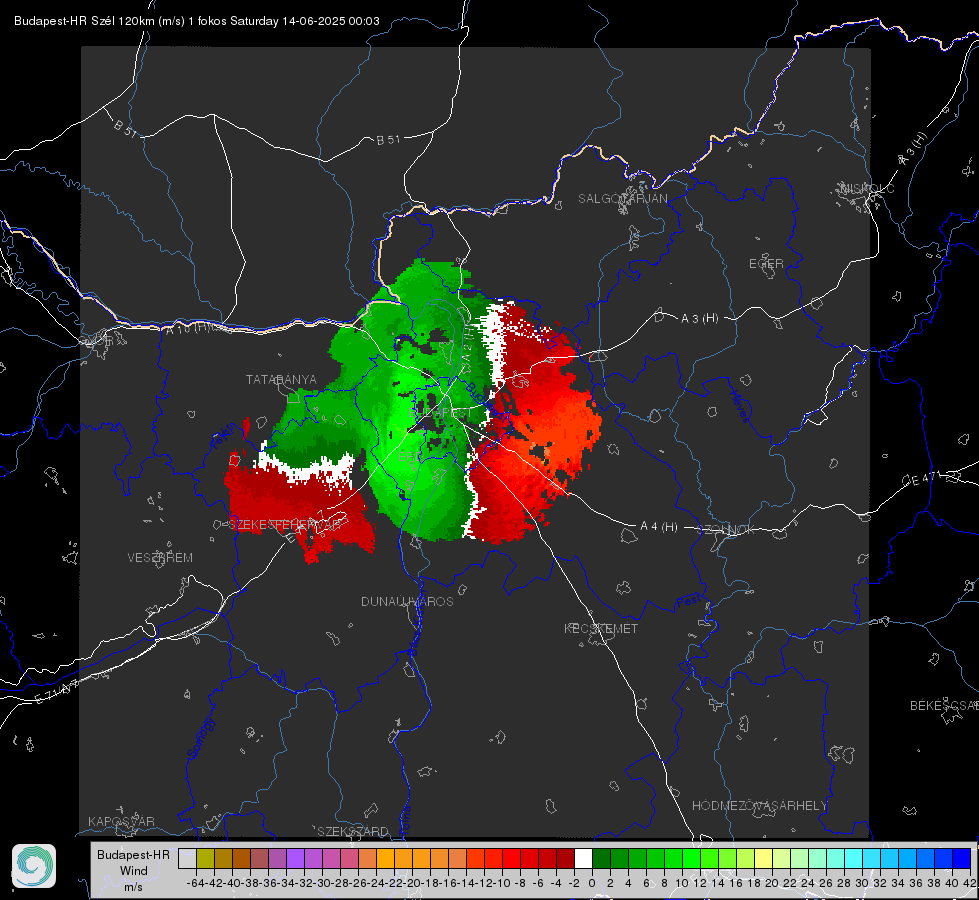Pick the cyan swatch between 28 and 30
The height and width of the screenshot is (900, 979).
pos(854,858)
